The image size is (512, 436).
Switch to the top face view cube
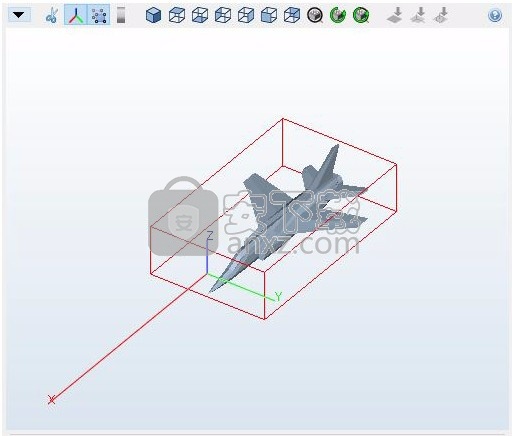pyautogui.click(x=177, y=15)
